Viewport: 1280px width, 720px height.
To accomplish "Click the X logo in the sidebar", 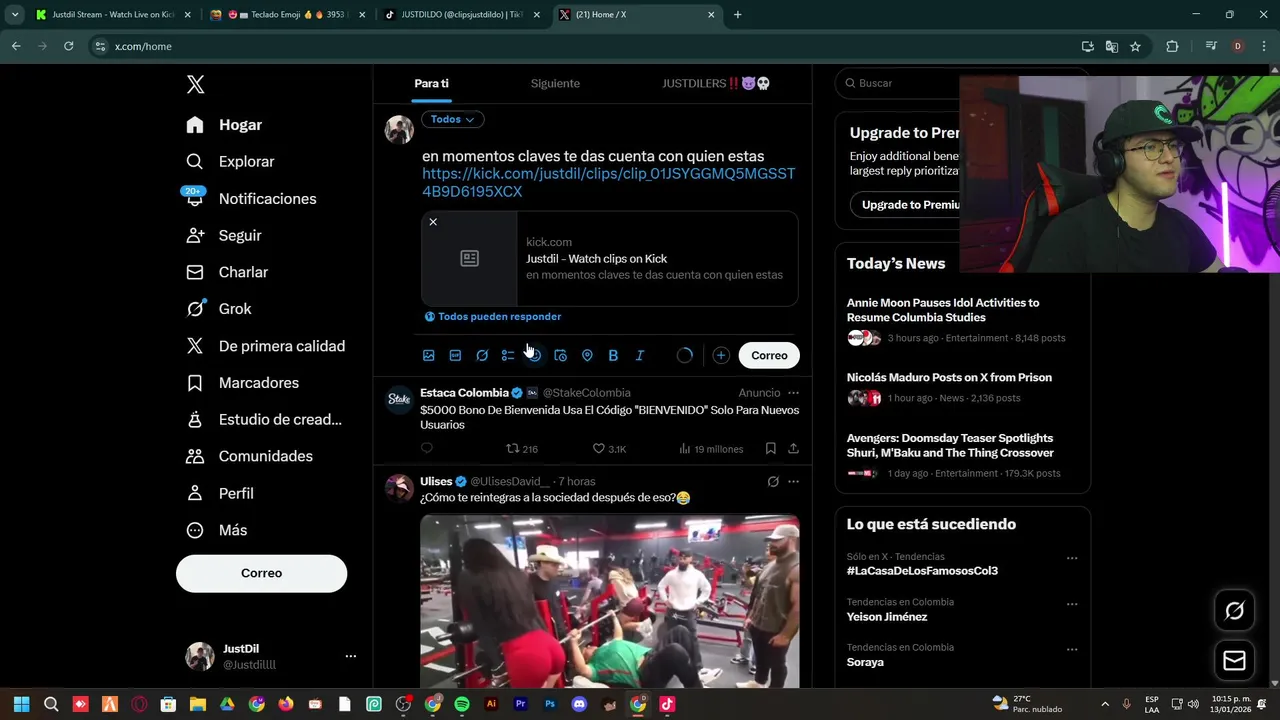I will (x=196, y=84).
